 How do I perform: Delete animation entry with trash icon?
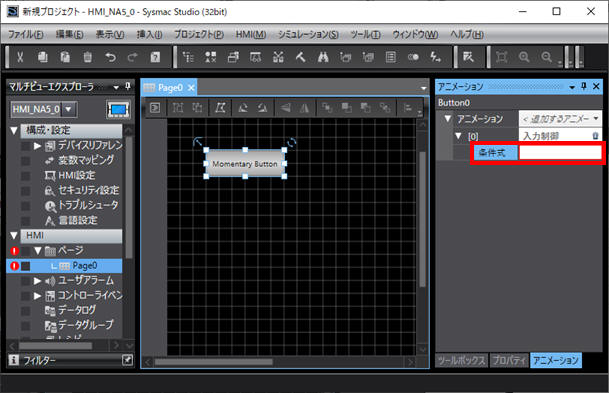click(x=595, y=136)
